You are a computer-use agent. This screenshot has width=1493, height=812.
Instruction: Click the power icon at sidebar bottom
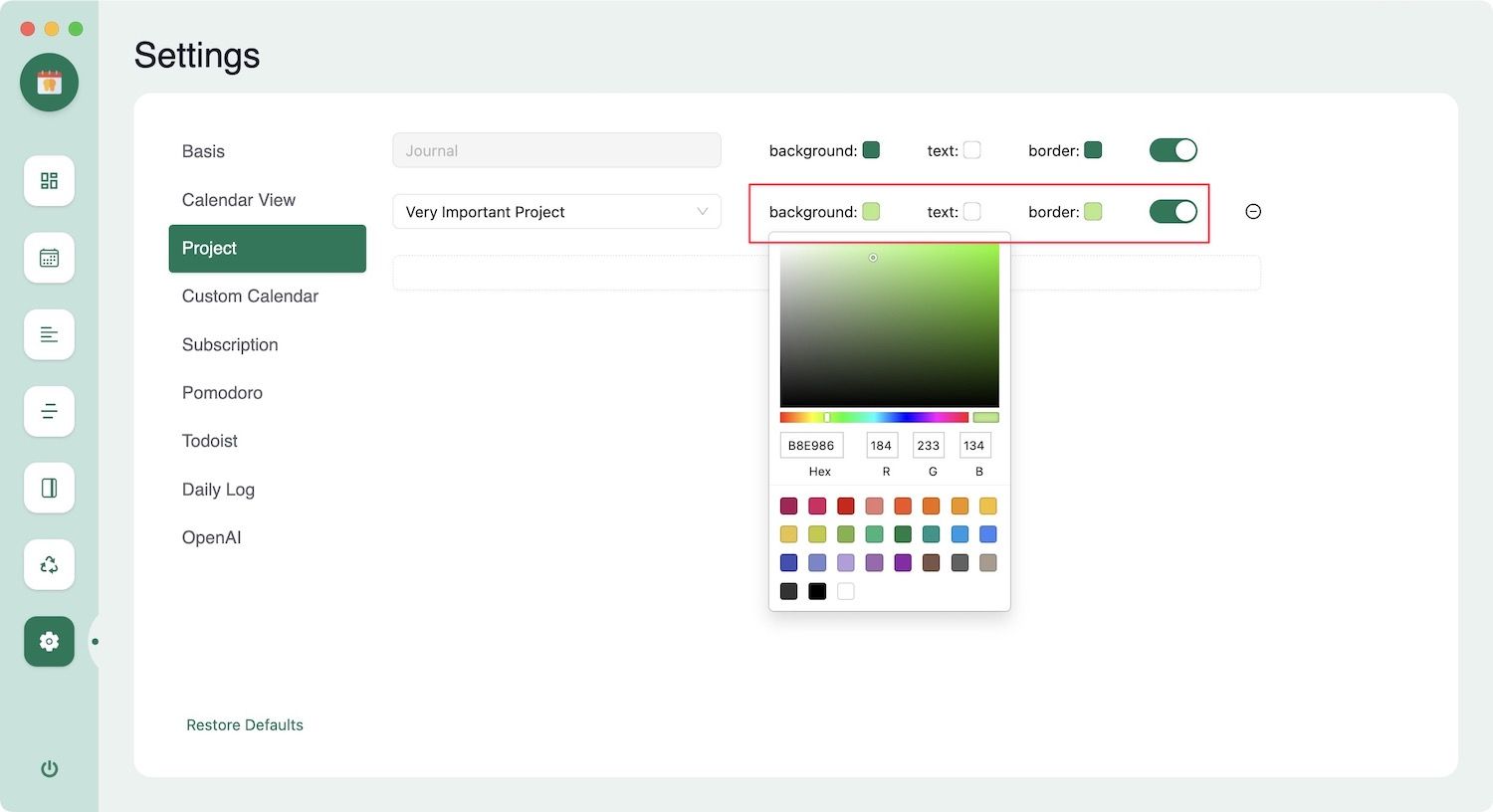tap(49, 768)
